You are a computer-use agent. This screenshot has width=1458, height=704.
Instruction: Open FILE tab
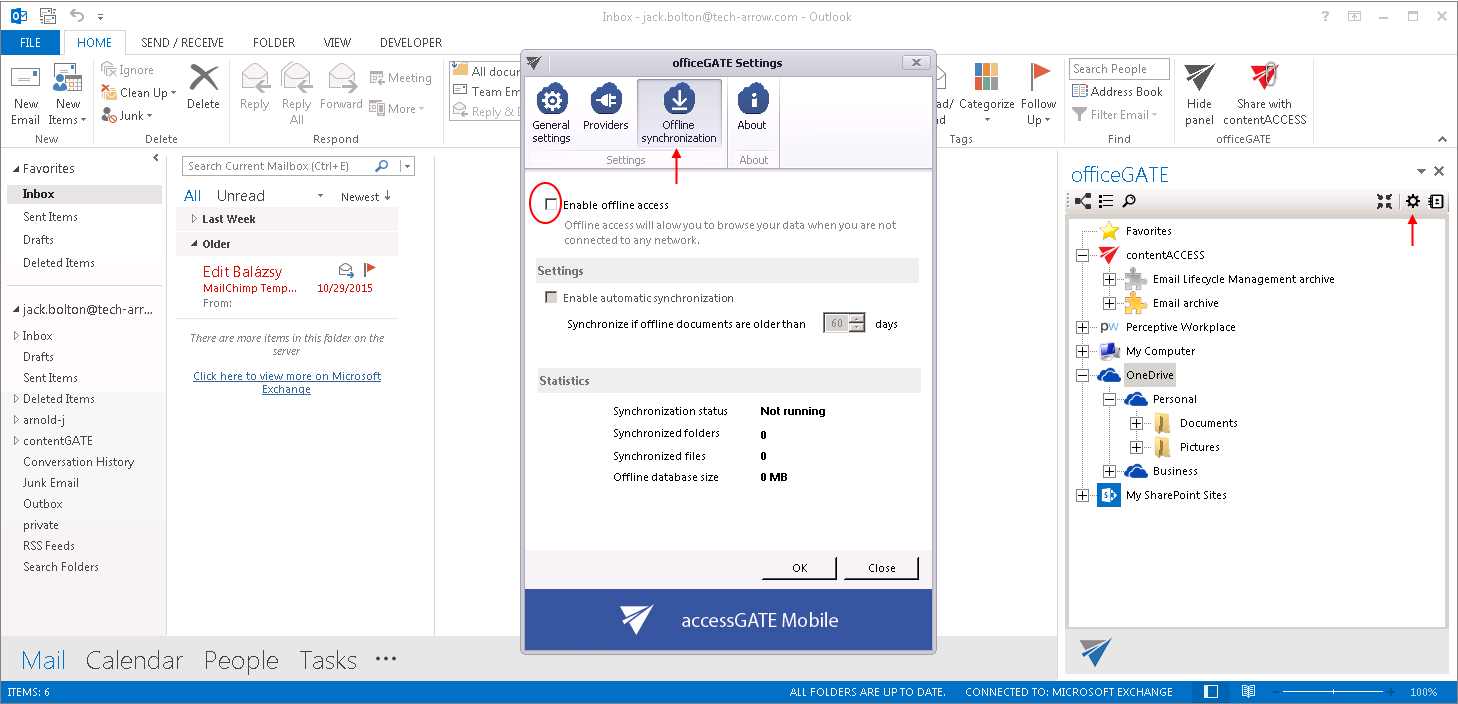pos(30,43)
